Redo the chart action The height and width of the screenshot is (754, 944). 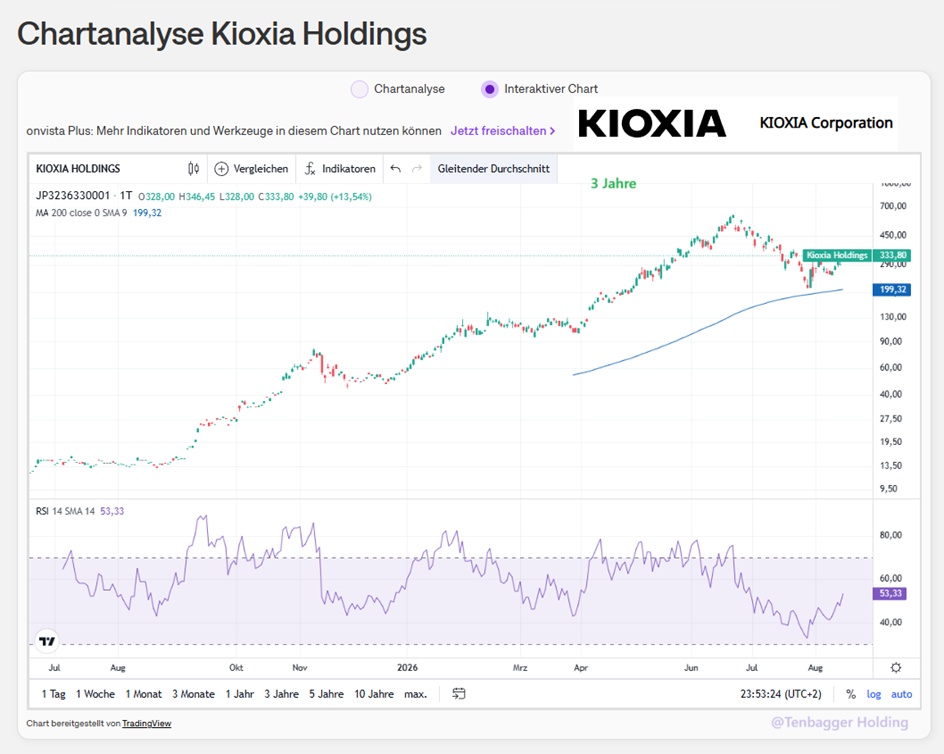tap(417, 169)
